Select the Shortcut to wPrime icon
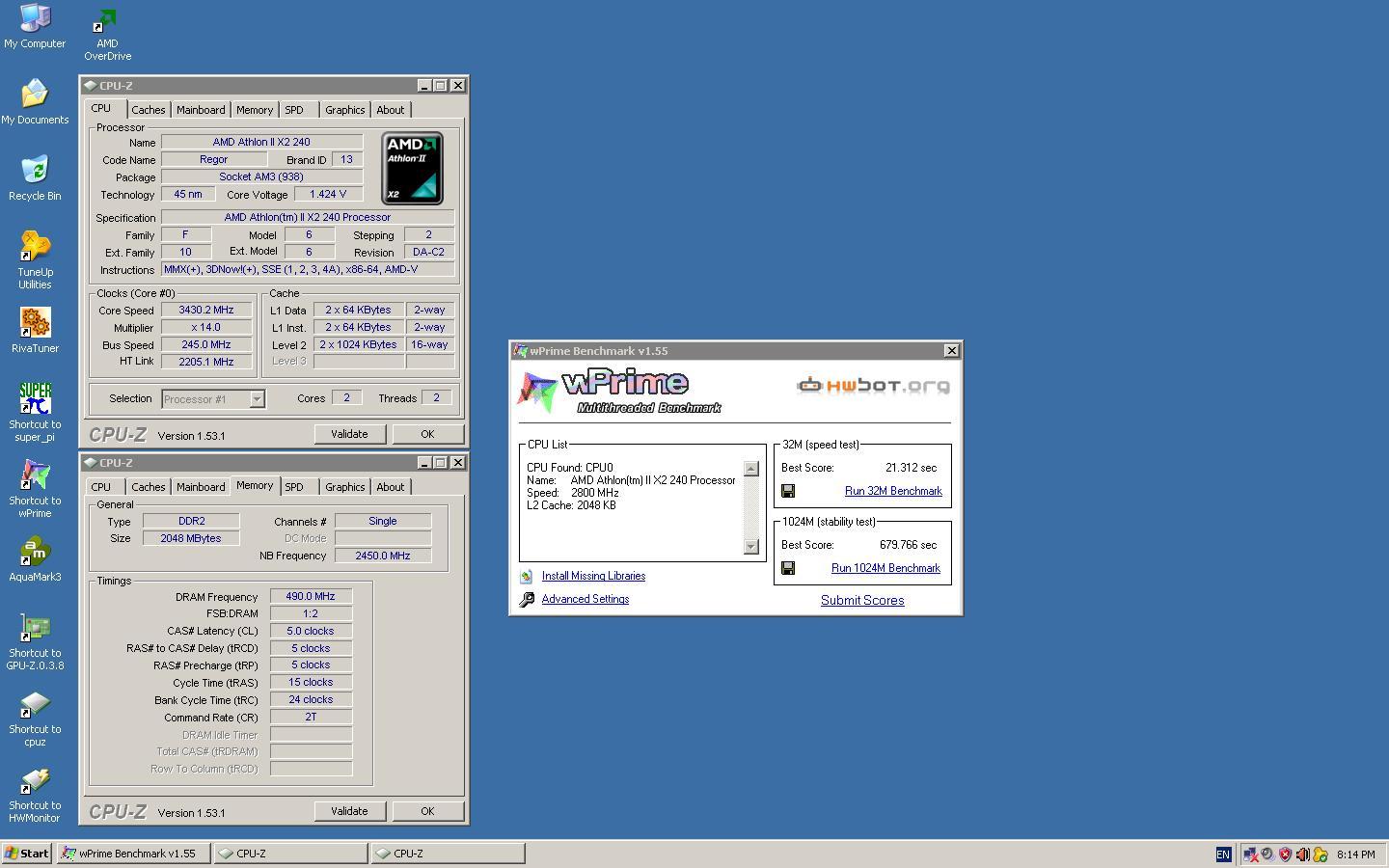 [35, 475]
